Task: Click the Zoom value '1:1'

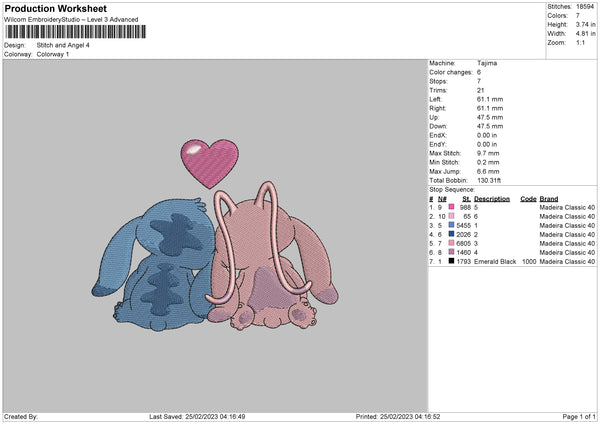Action: (x=580, y=42)
